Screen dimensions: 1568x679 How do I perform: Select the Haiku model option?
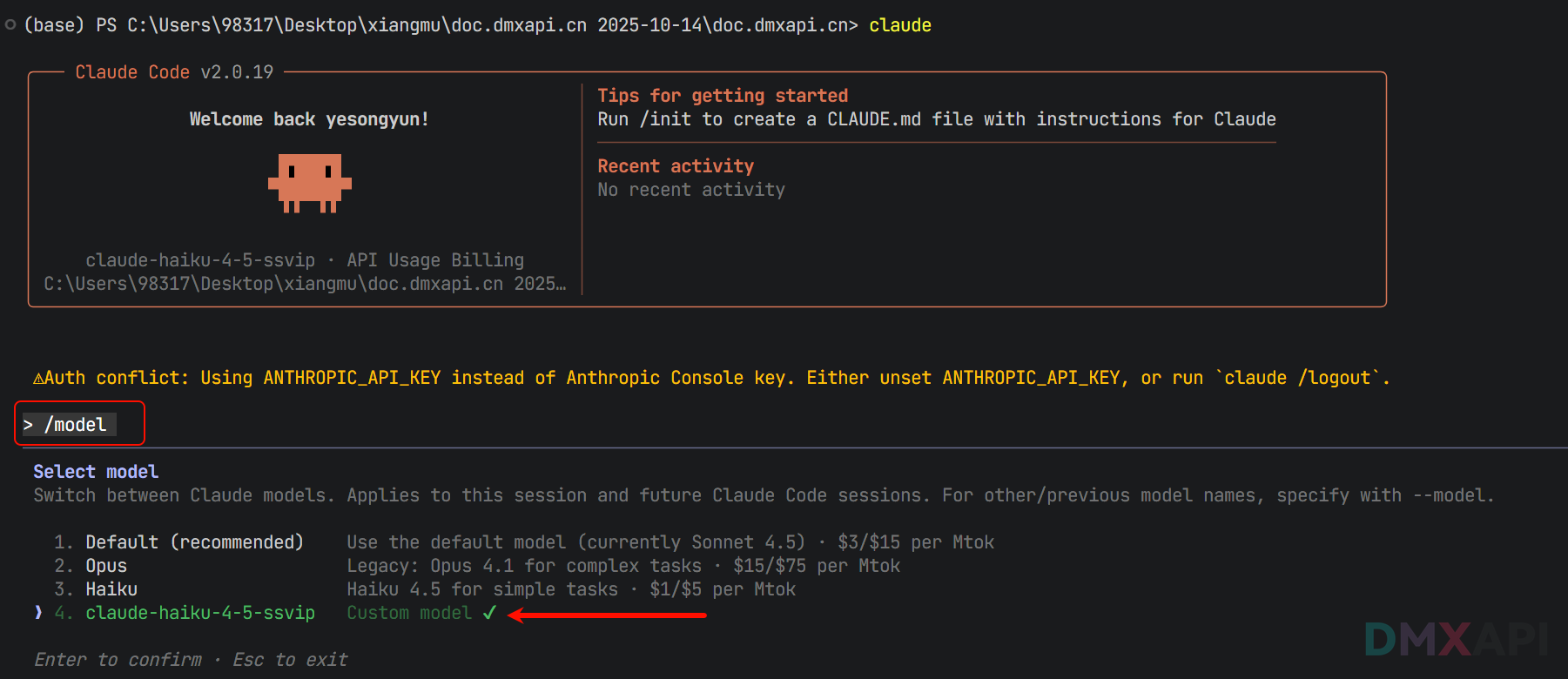tap(111, 589)
